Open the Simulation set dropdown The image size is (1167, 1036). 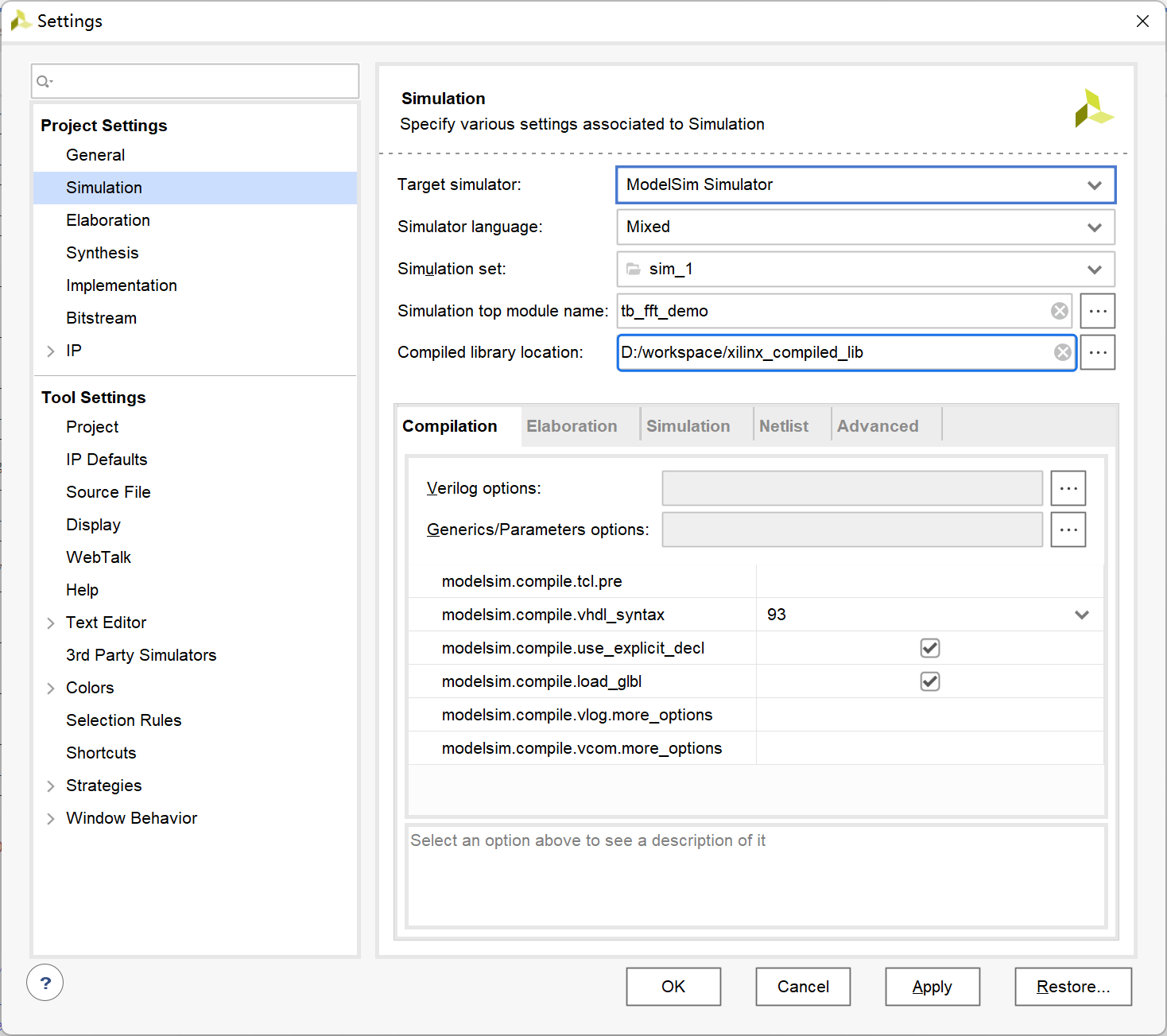click(x=1094, y=270)
